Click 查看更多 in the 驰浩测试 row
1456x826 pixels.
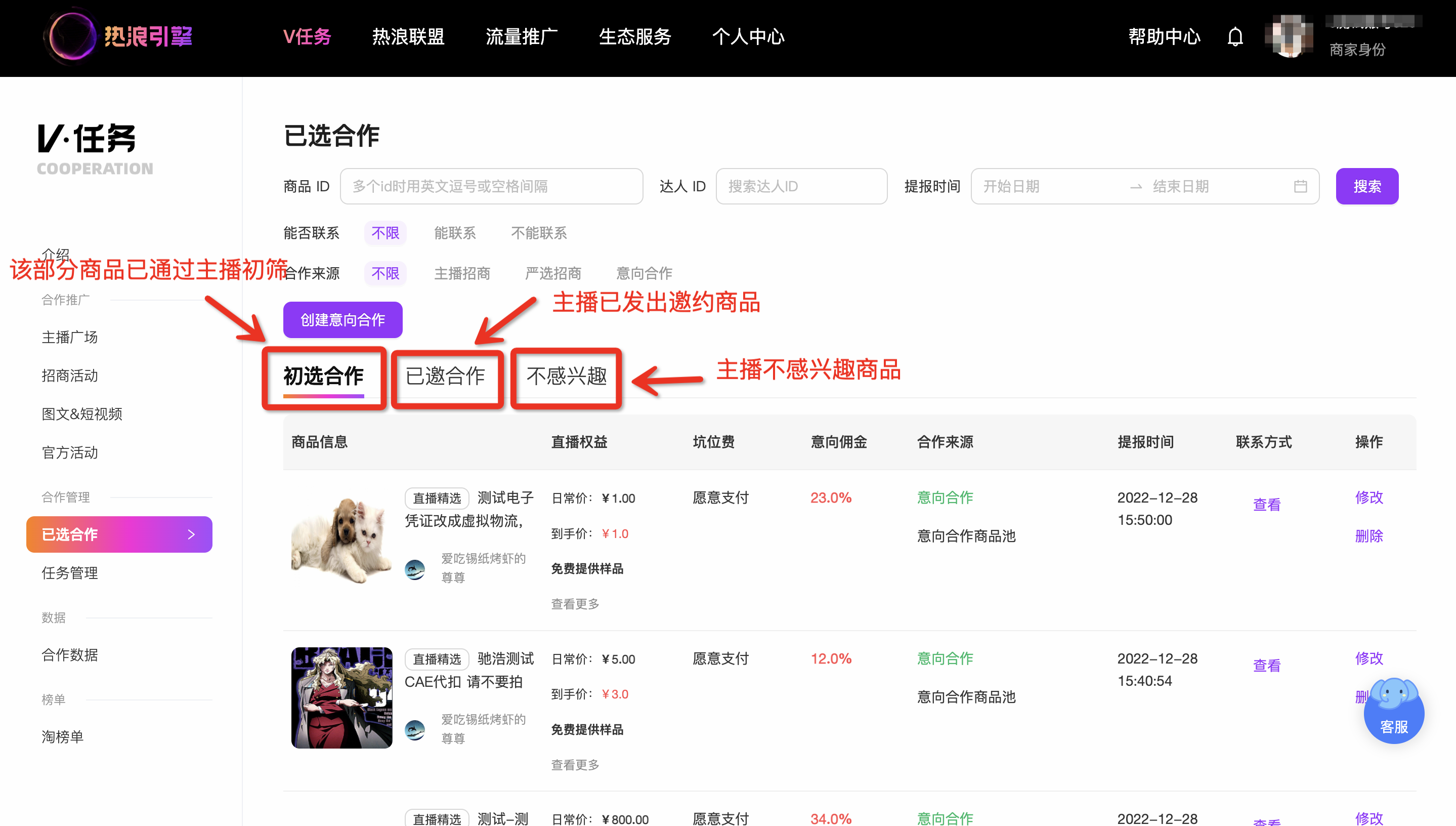click(x=575, y=765)
